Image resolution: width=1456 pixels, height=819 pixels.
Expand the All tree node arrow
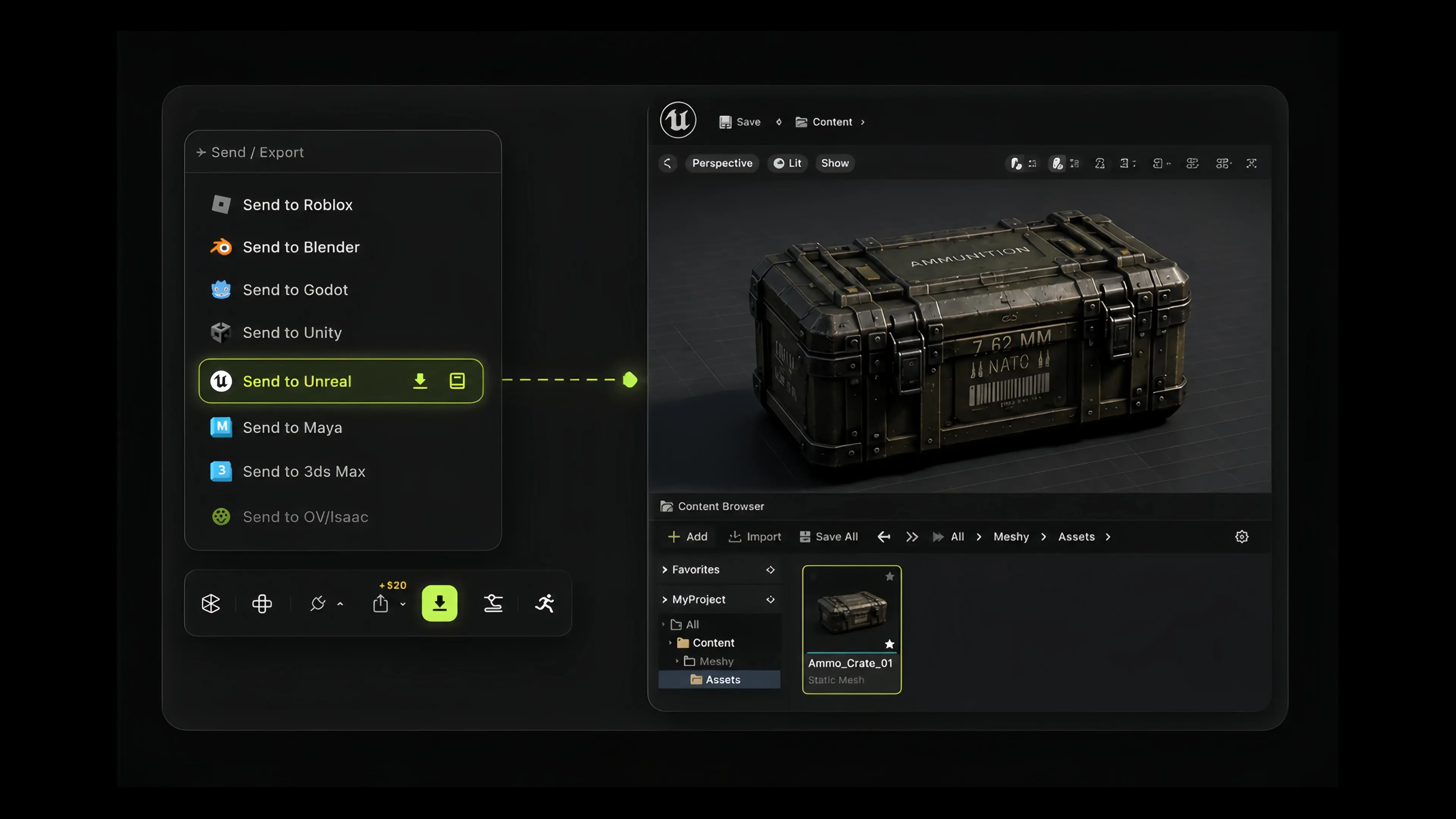coord(663,624)
